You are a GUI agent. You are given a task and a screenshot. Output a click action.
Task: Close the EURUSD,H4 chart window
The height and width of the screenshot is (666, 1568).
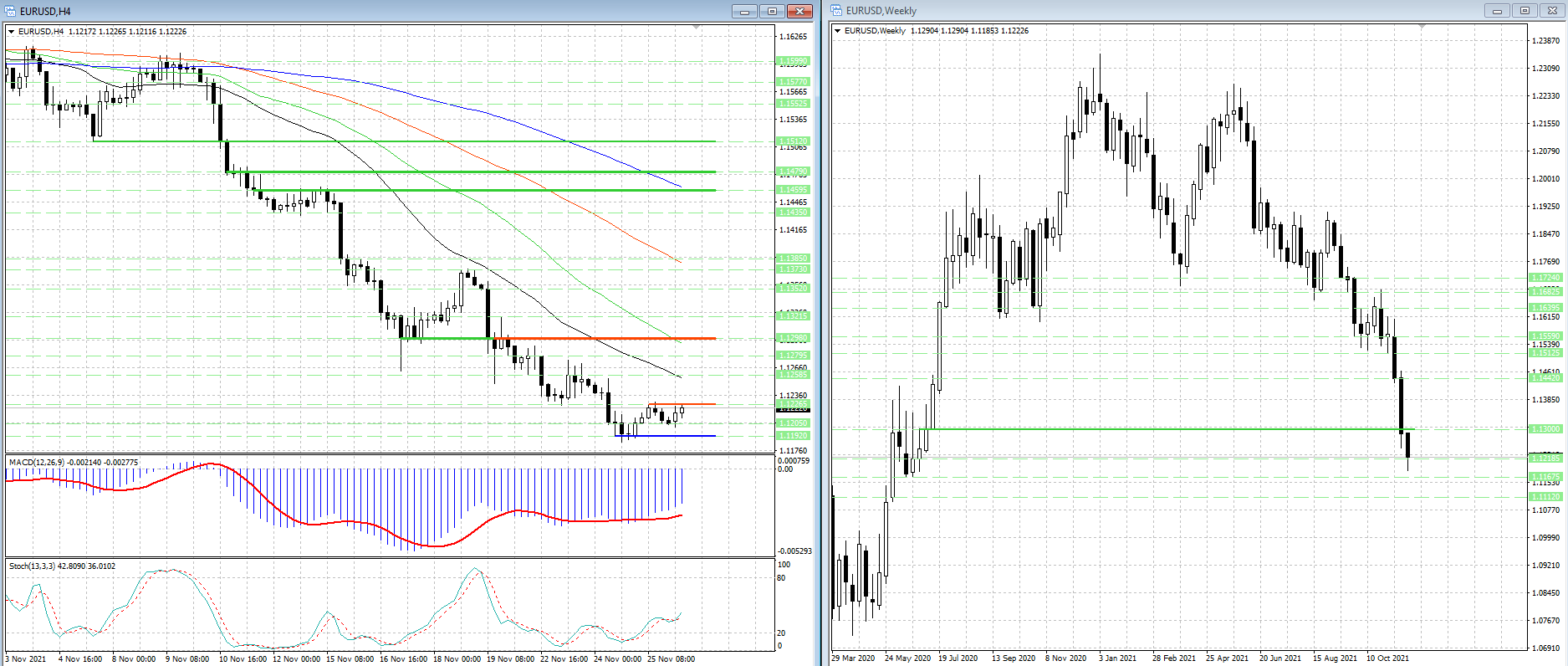[799, 11]
